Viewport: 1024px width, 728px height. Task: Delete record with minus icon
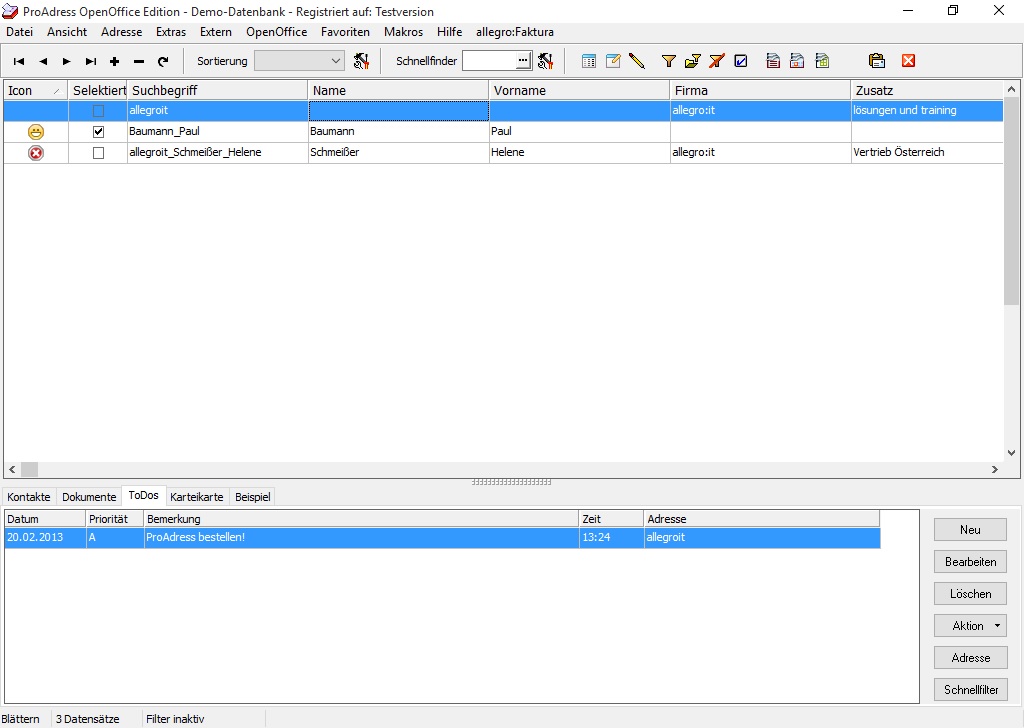[x=138, y=61]
